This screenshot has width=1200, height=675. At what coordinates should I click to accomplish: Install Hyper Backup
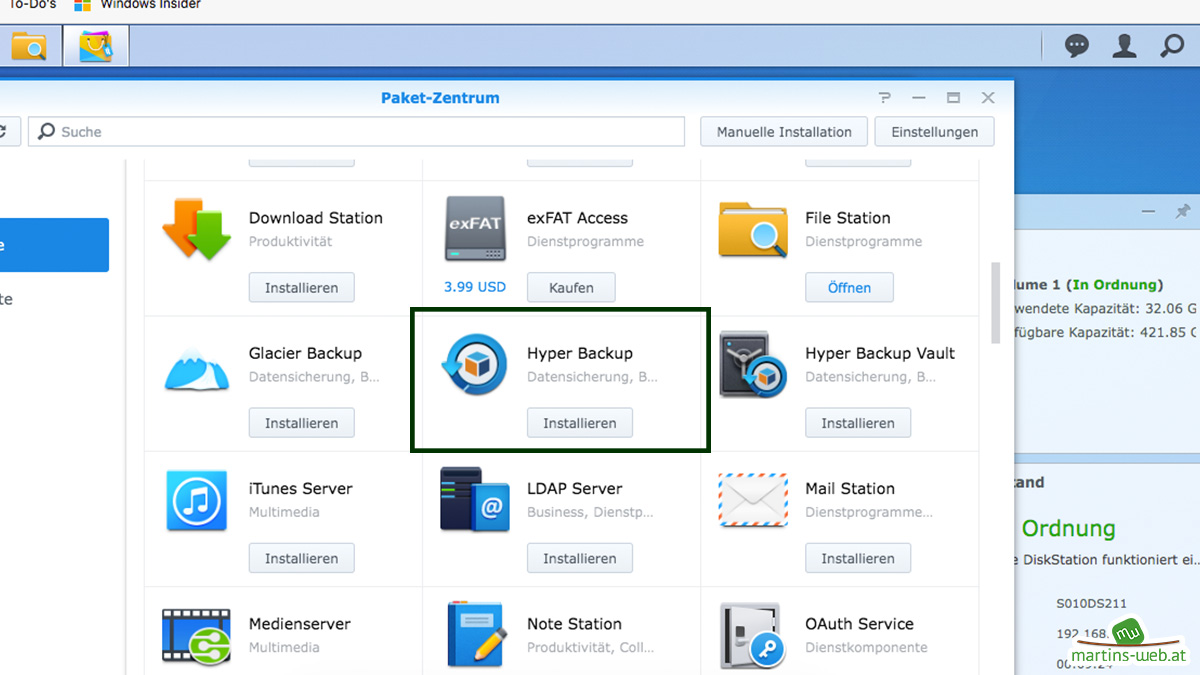pos(580,423)
